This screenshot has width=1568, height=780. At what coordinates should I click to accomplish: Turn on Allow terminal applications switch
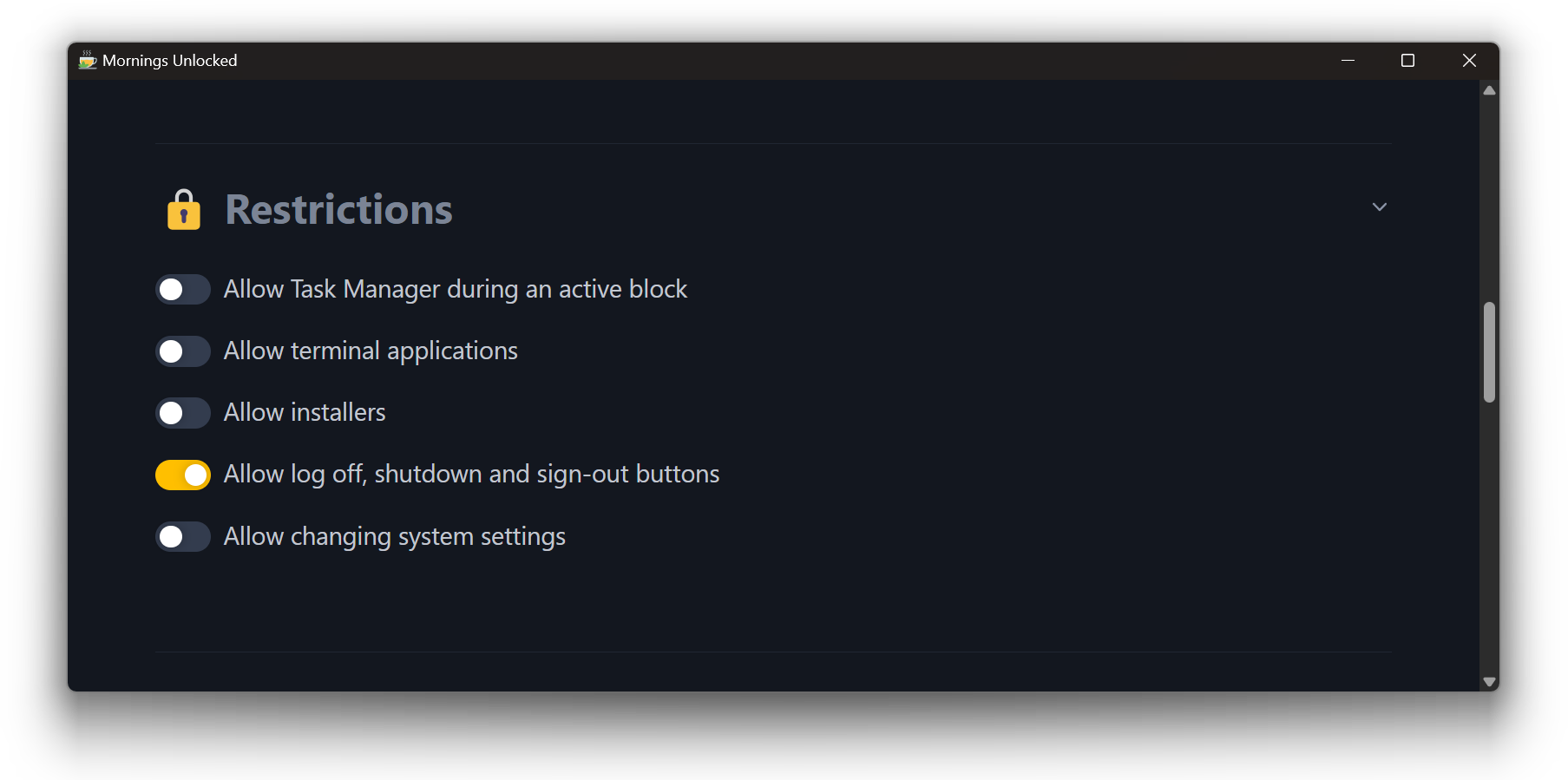tap(183, 351)
